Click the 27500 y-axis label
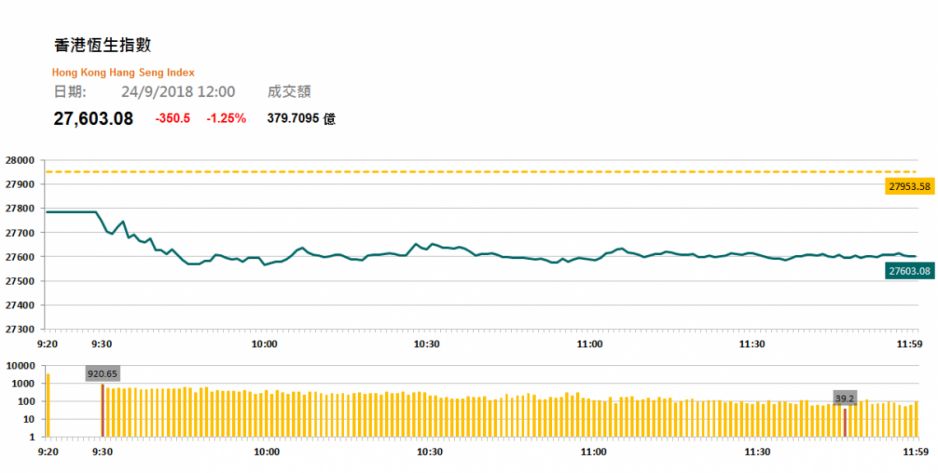The height and width of the screenshot is (473, 938). (21, 281)
